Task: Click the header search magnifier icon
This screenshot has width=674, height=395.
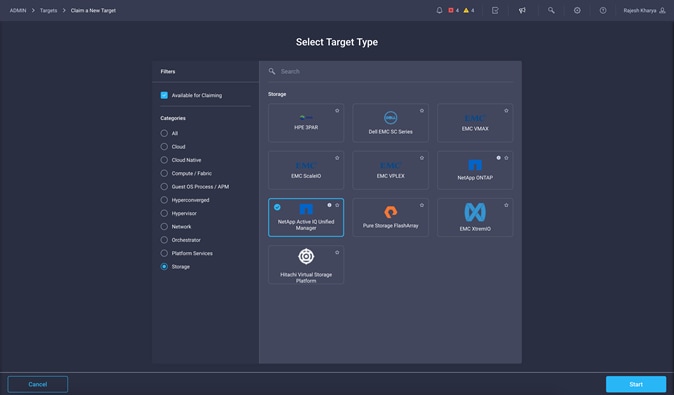Action: [551, 10]
